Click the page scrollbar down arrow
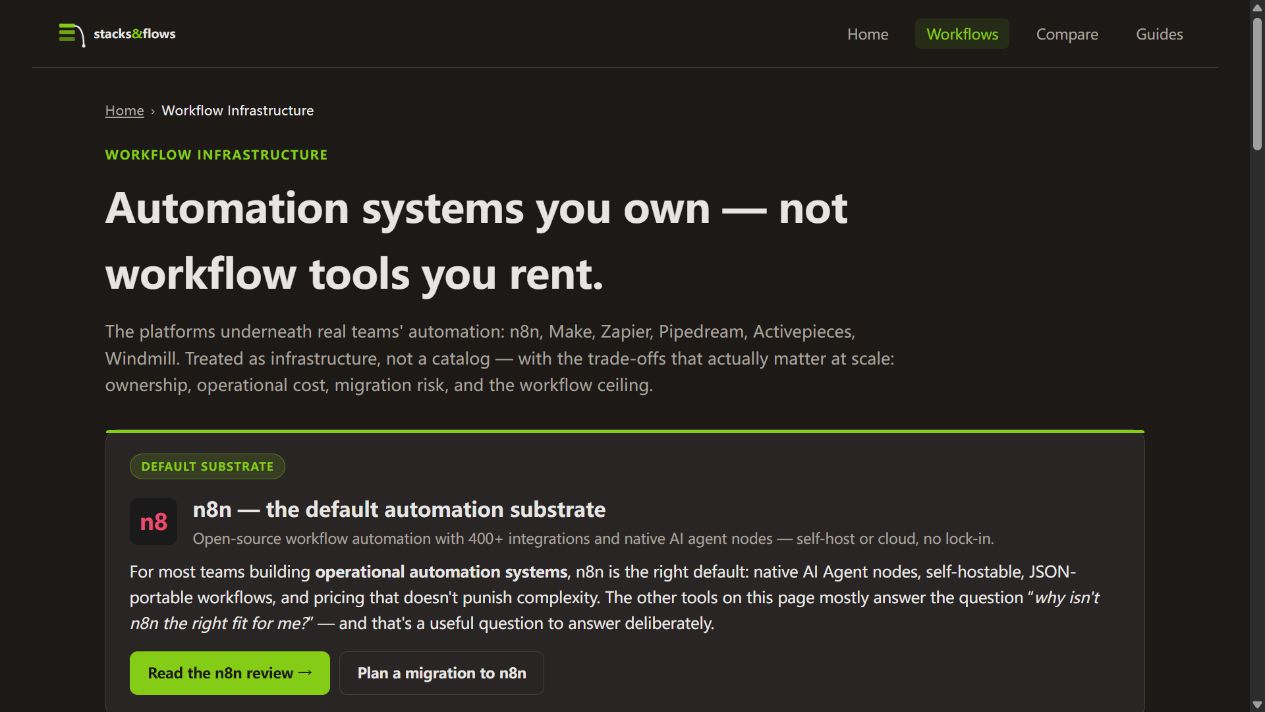Screen dimensions: 1265x712 click(x=1257, y=705)
